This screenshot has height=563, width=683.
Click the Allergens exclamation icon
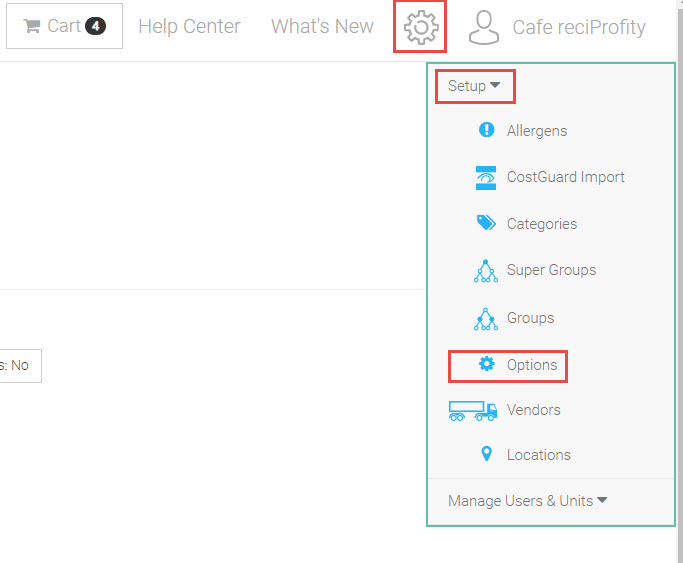pos(487,130)
